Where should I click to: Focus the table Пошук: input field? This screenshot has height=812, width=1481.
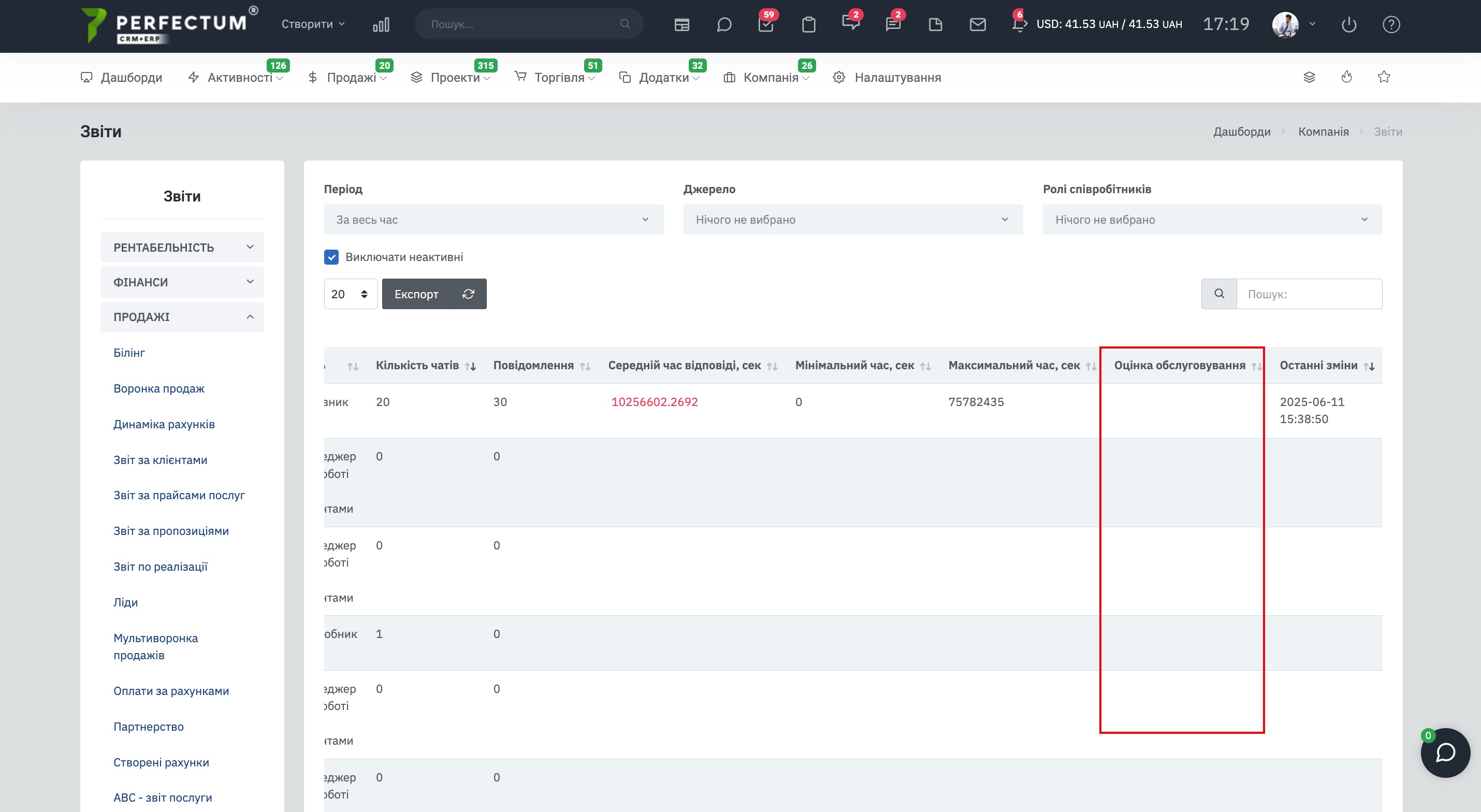pyautogui.click(x=1309, y=294)
